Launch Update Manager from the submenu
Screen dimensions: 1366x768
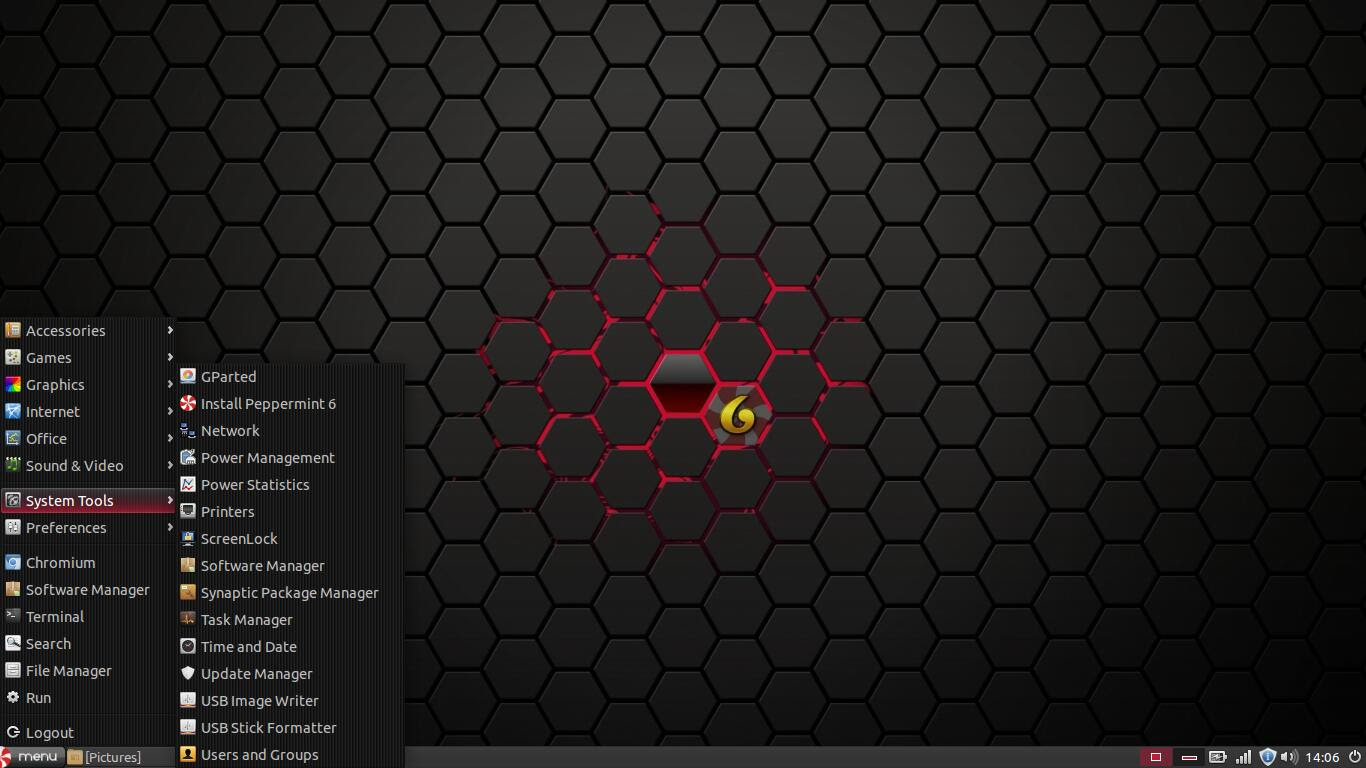tap(290, 674)
